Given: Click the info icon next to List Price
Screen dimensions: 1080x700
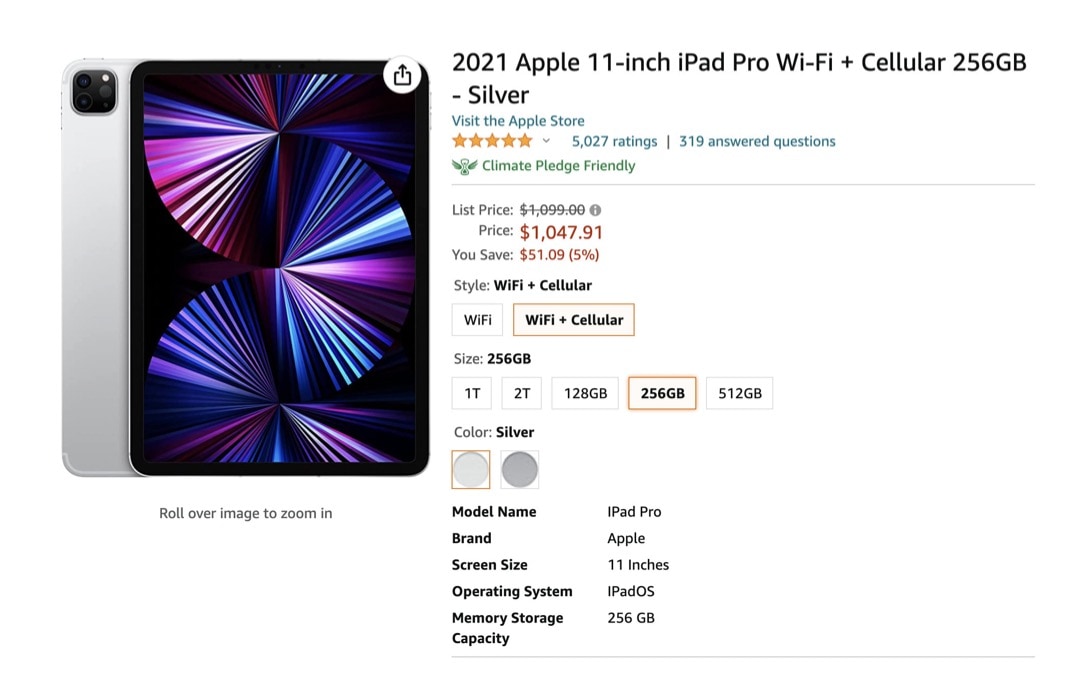Looking at the screenshot, I should [x=594, y=210].
